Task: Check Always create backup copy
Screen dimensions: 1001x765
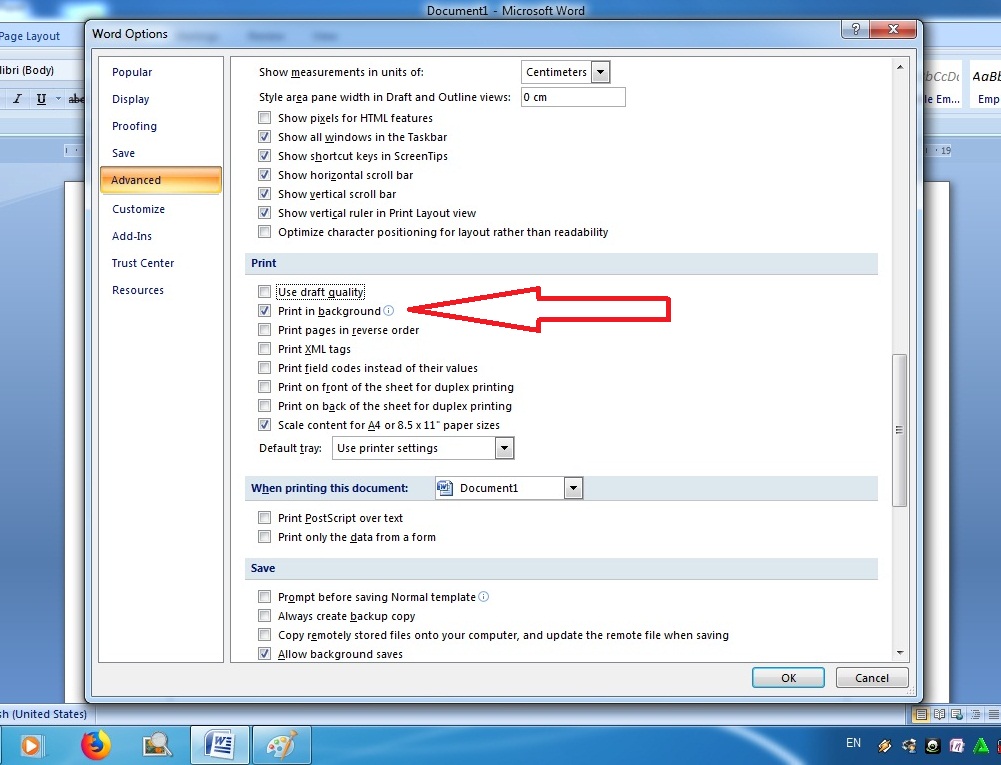Action: click(x=264, y=616)
